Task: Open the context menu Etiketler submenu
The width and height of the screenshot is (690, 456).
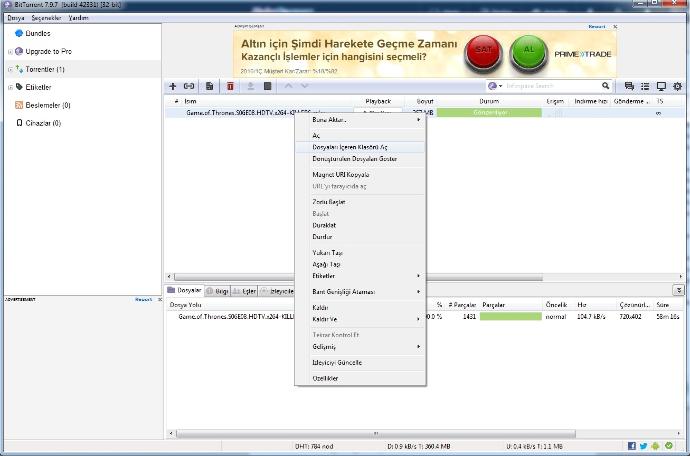Action: coord(360,276)
